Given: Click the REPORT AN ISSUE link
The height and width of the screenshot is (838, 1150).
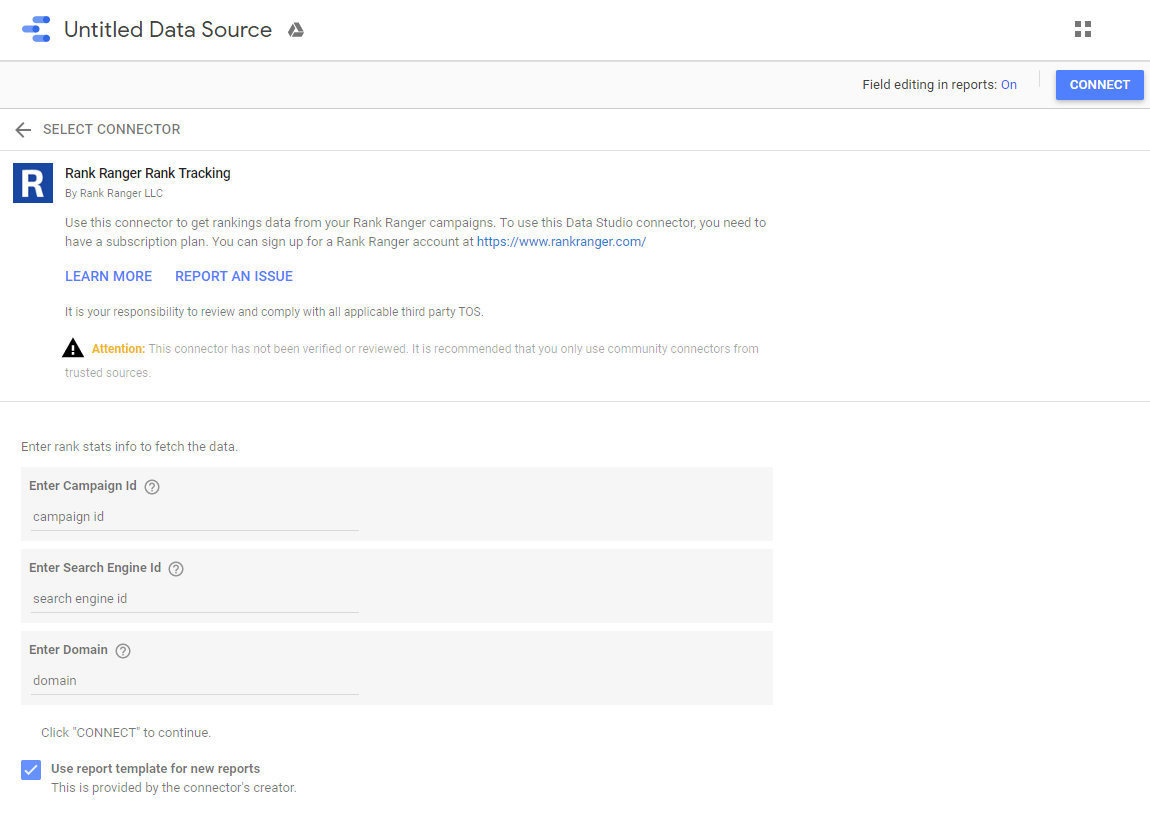Looking at the screenshot, I should [x=234, y=276].
